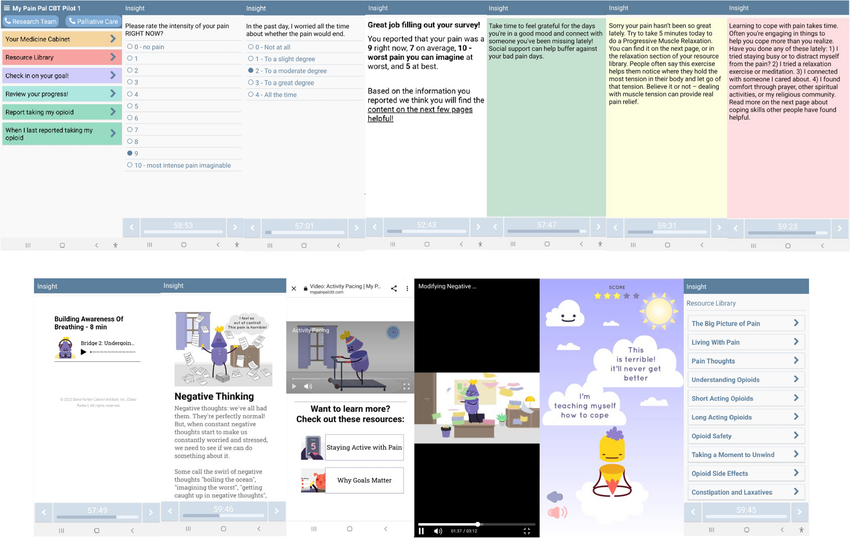The height and width of the screenshot is (538, 850).
Task: Select pain rating 0 - no pain
Action: pyautogui.click(x=130, y=47)
